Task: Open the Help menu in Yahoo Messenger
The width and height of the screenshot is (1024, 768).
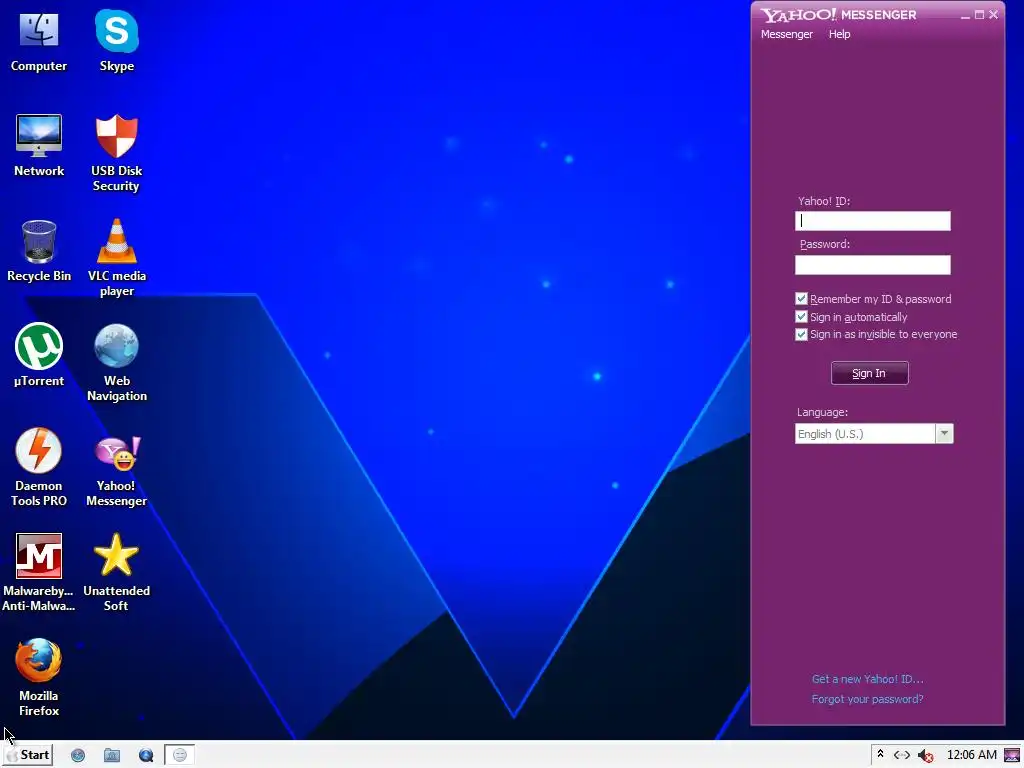Action: click(839, 34)
